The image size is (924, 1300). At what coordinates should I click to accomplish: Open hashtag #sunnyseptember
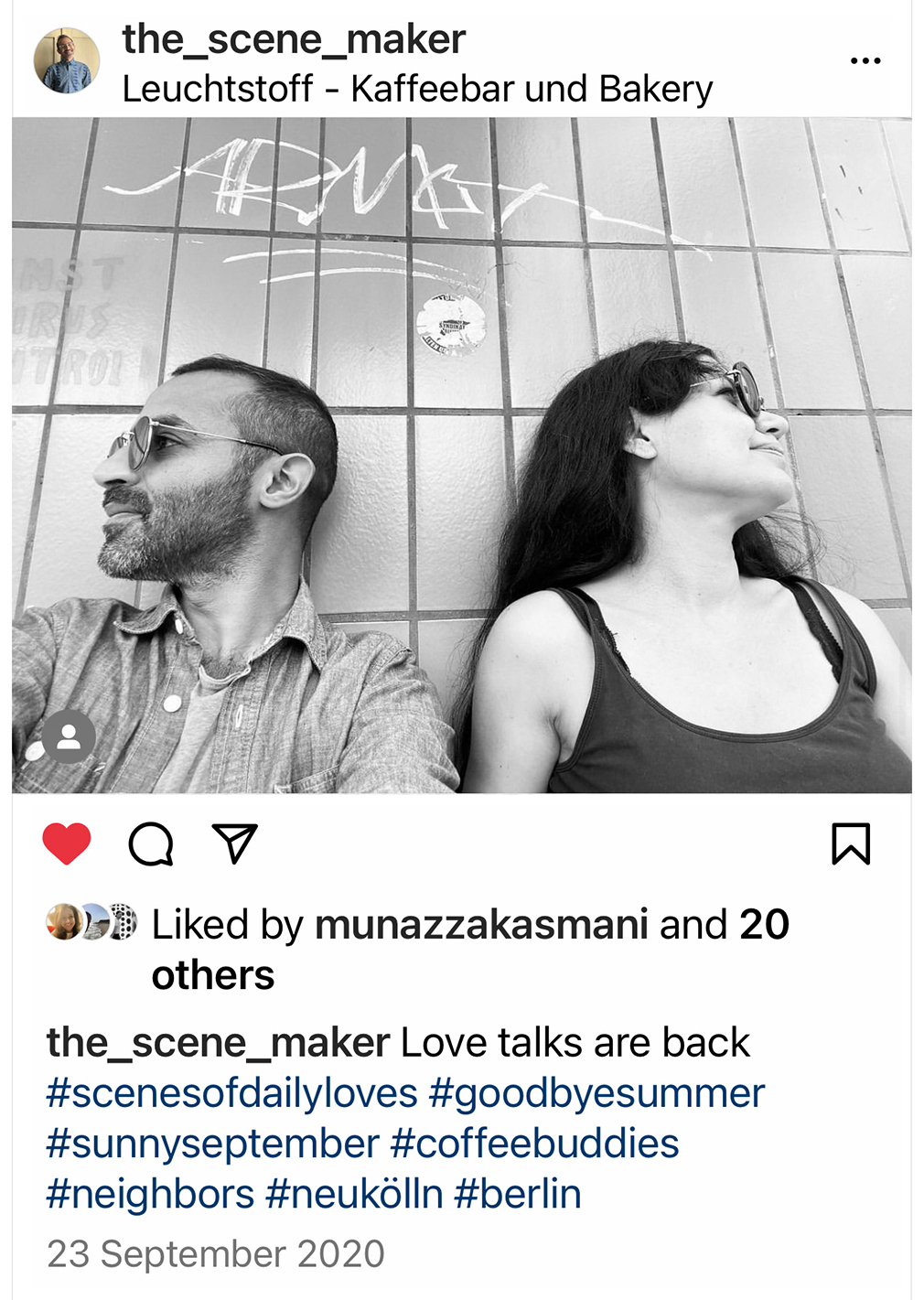point(213,1144)
